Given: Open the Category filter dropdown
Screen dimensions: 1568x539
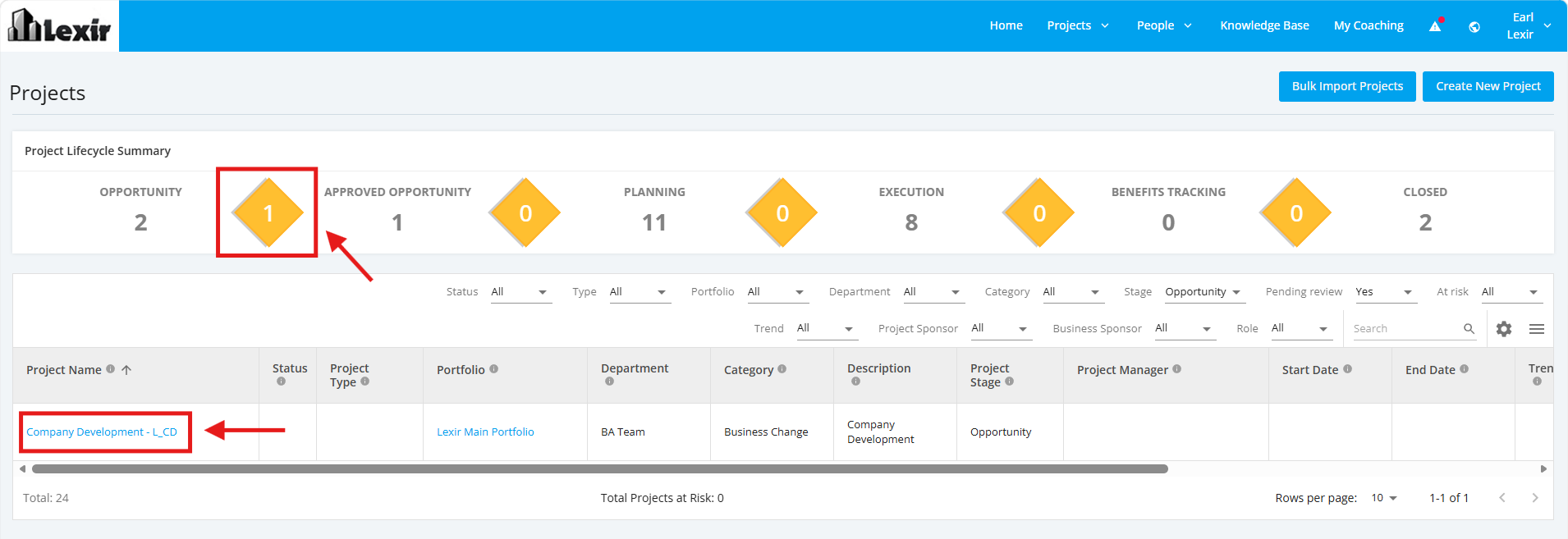Looking at the screenshot, I should coord(1074,292).
